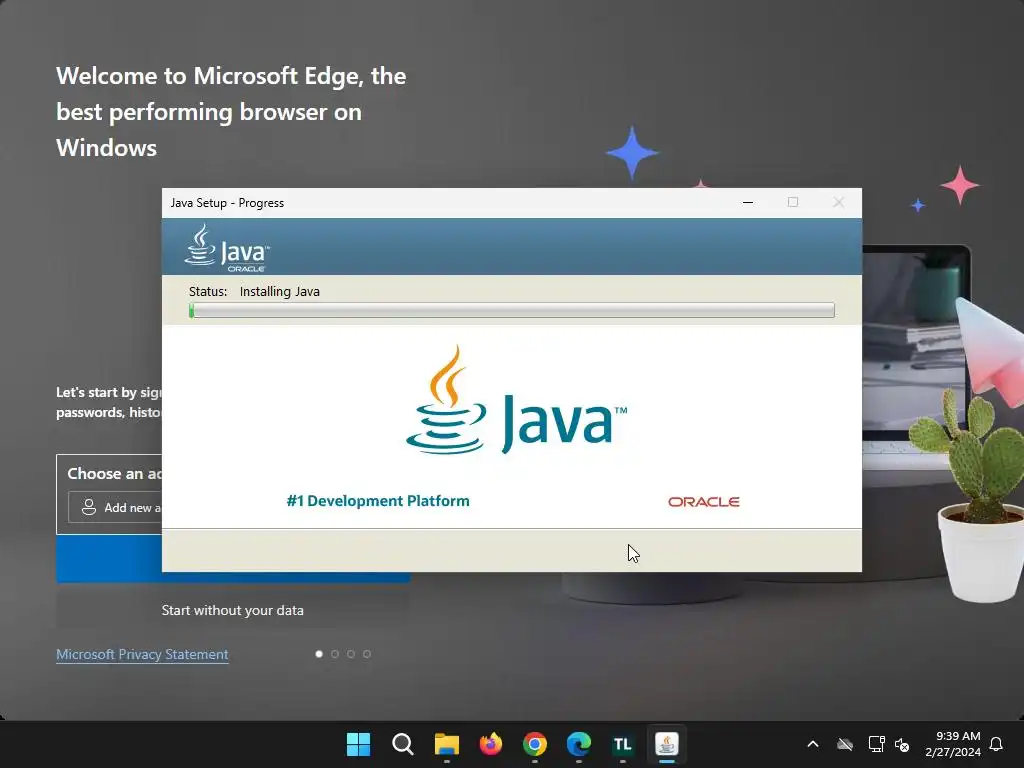Click the red ORACLE logo
The height and width of the screenshot is (768, 1024).
click(x=703, y=502)
